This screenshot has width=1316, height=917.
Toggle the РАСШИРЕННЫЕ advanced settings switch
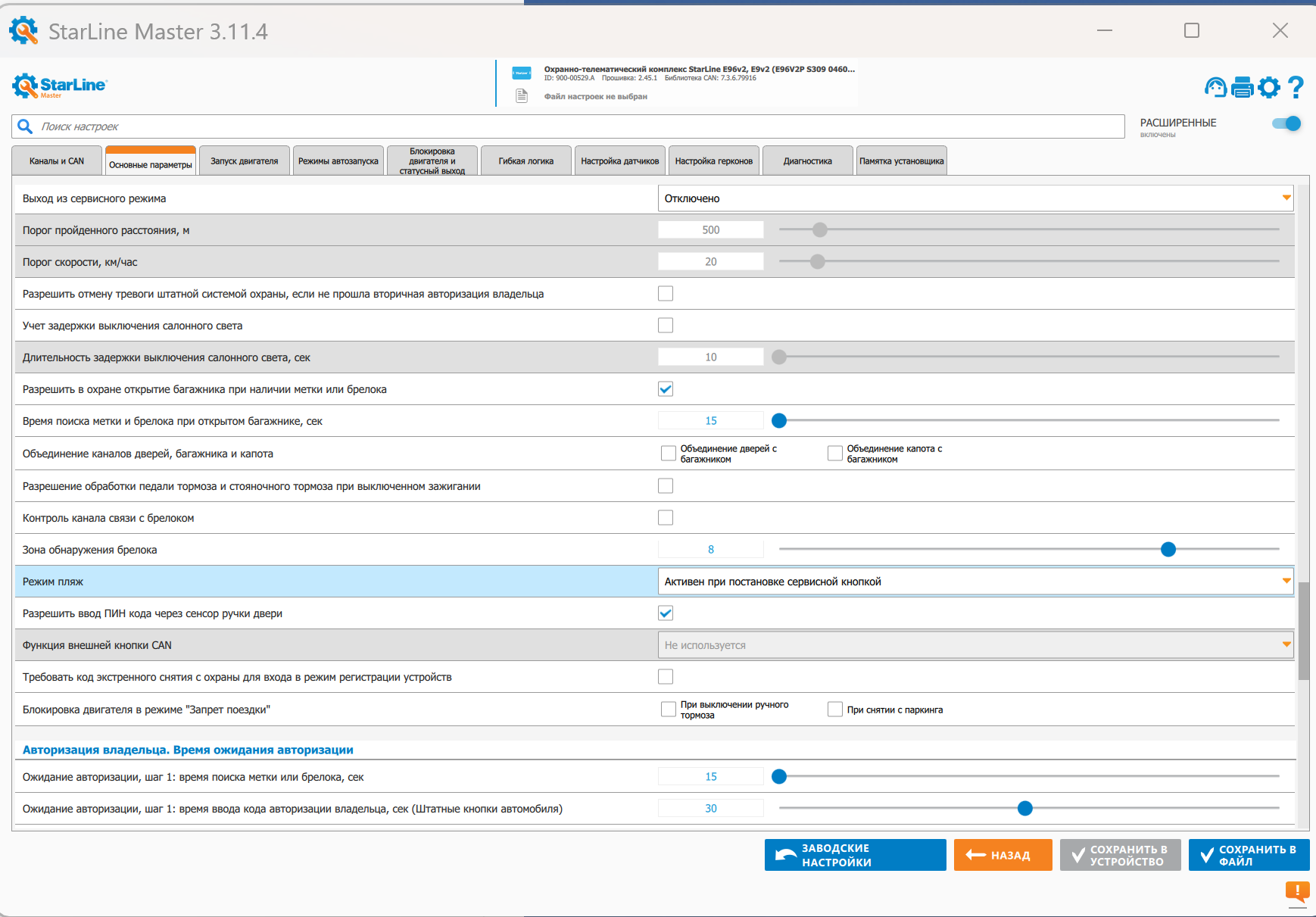(1286, 123)
